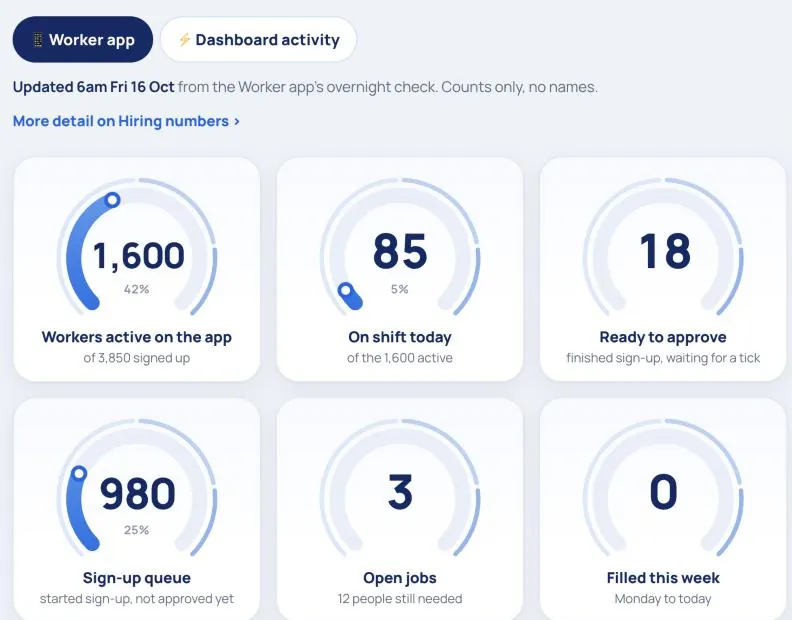Click chevron after Hiring numbers link
792x620 pixels.
(236, 121)
